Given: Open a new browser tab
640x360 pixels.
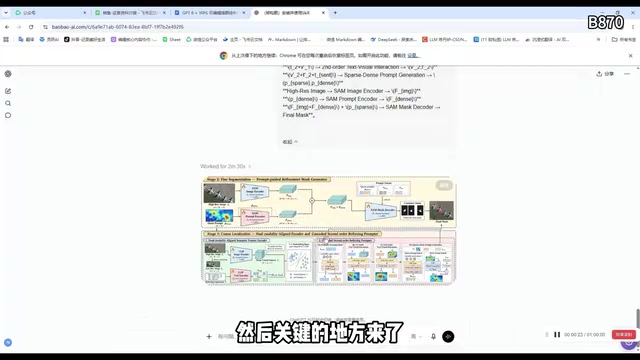Looking at the screenshot, I should point(335,13).
